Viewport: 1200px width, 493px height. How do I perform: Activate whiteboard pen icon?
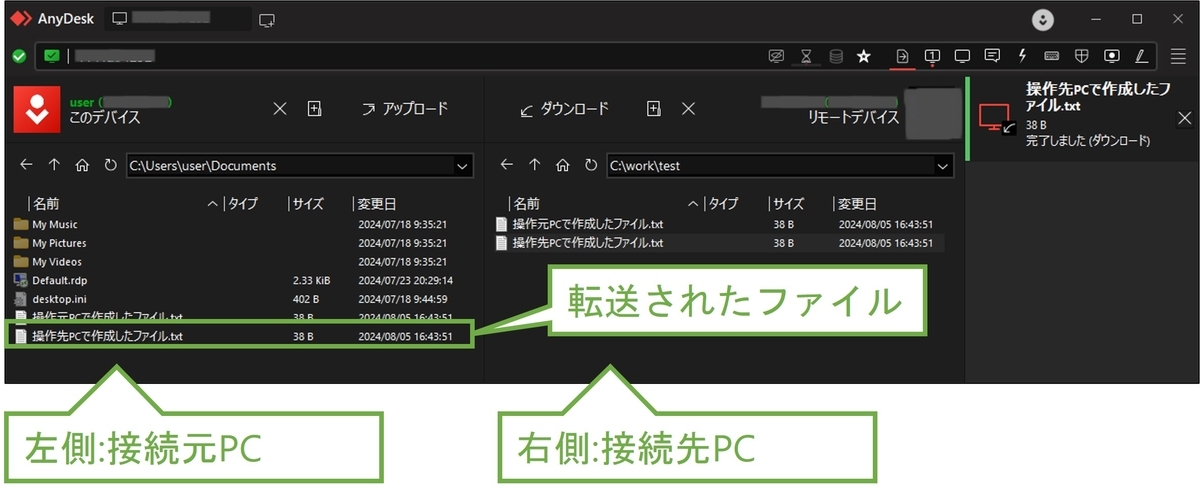1141,56
